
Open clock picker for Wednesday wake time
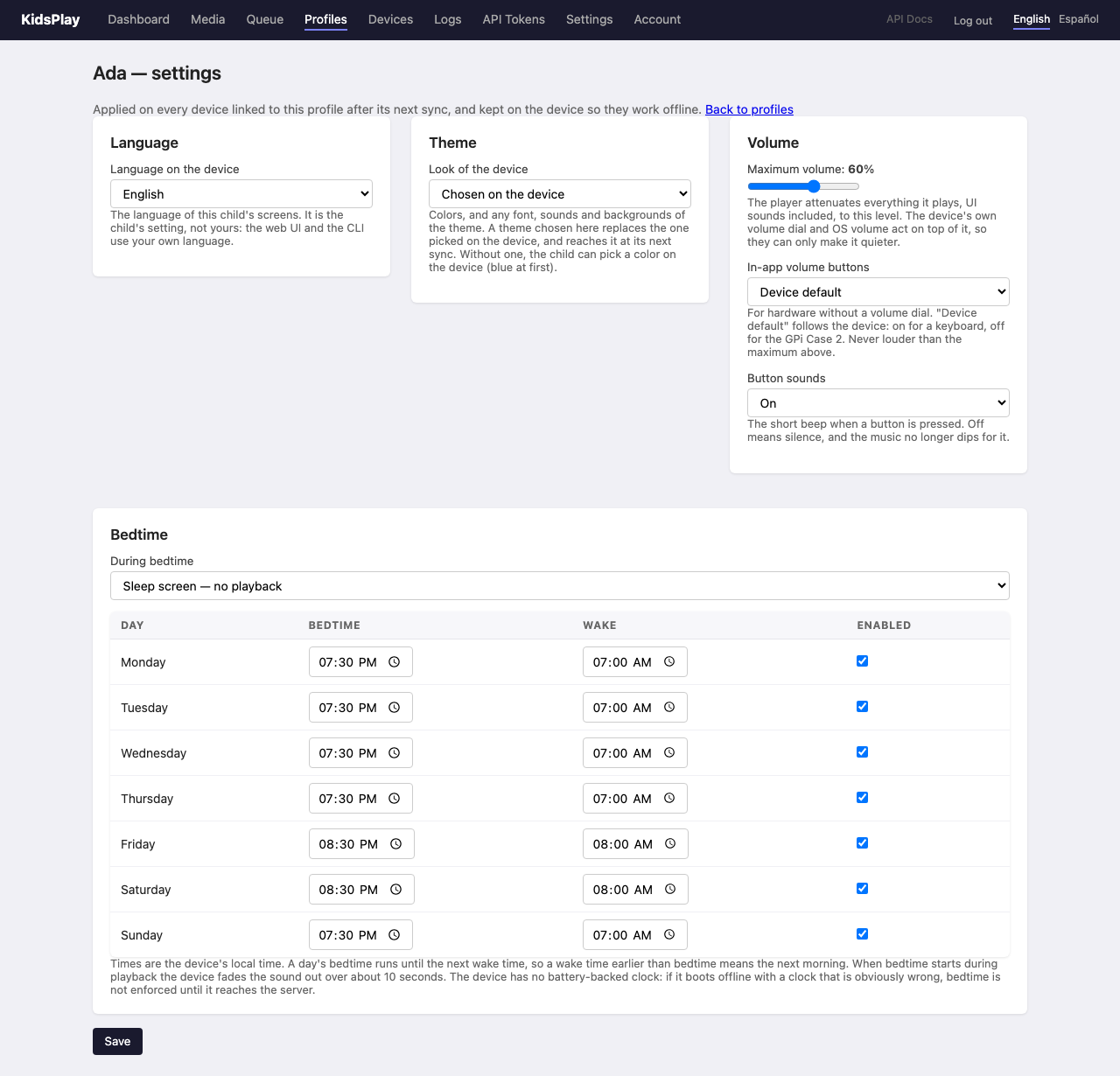pyautogui.click(x=669, y=753)
